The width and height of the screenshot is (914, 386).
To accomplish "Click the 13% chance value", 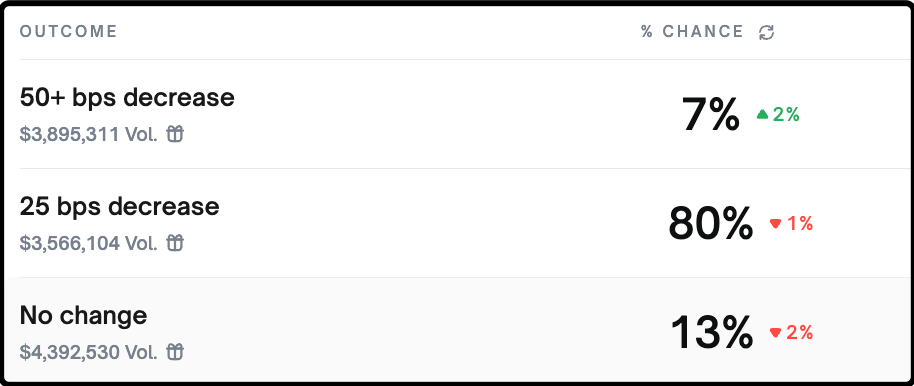I will (x=712, y=333).
